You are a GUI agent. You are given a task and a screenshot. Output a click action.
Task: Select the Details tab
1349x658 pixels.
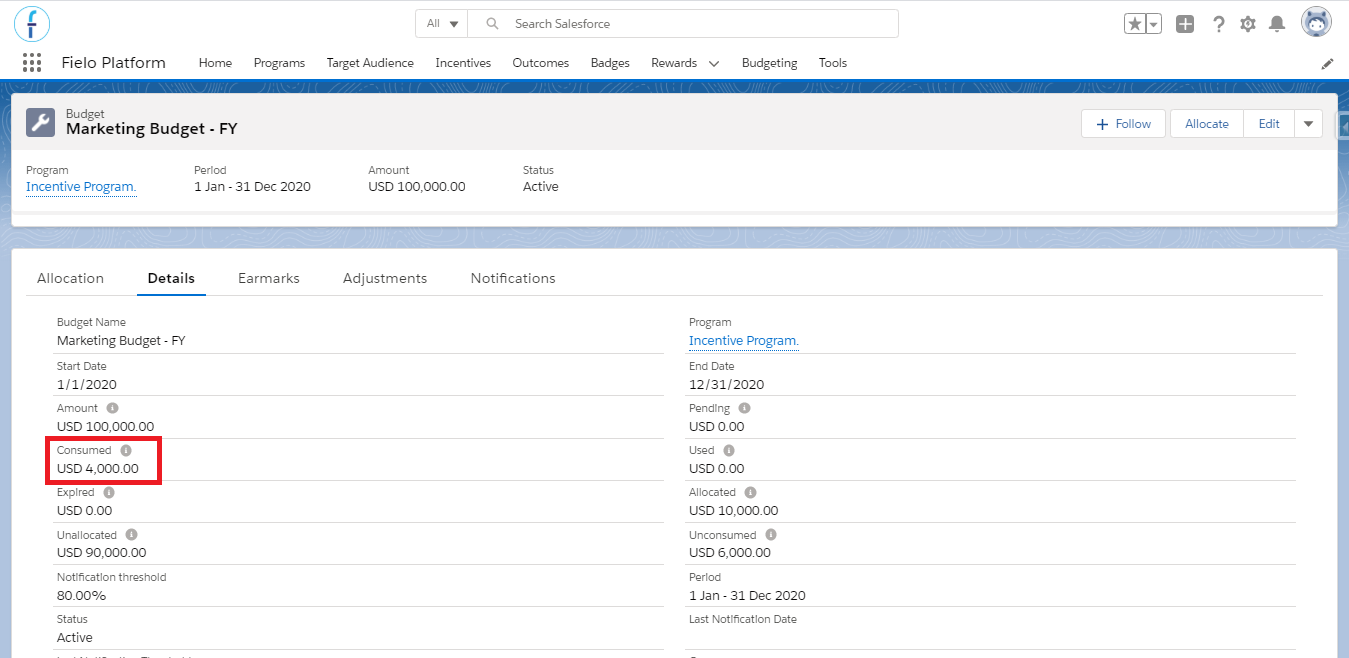(171, 278)
